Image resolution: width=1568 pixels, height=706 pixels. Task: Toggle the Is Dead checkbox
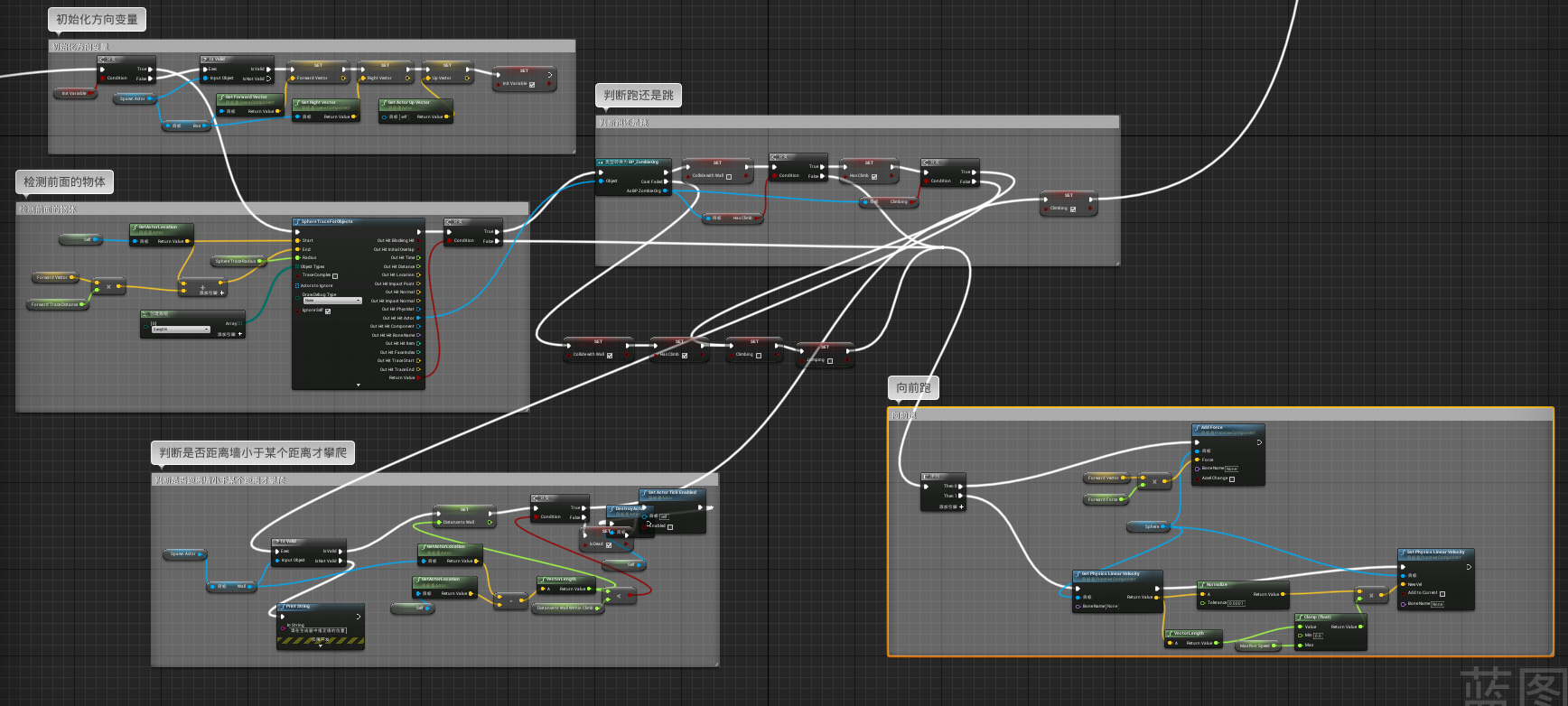tap(609, 544)
